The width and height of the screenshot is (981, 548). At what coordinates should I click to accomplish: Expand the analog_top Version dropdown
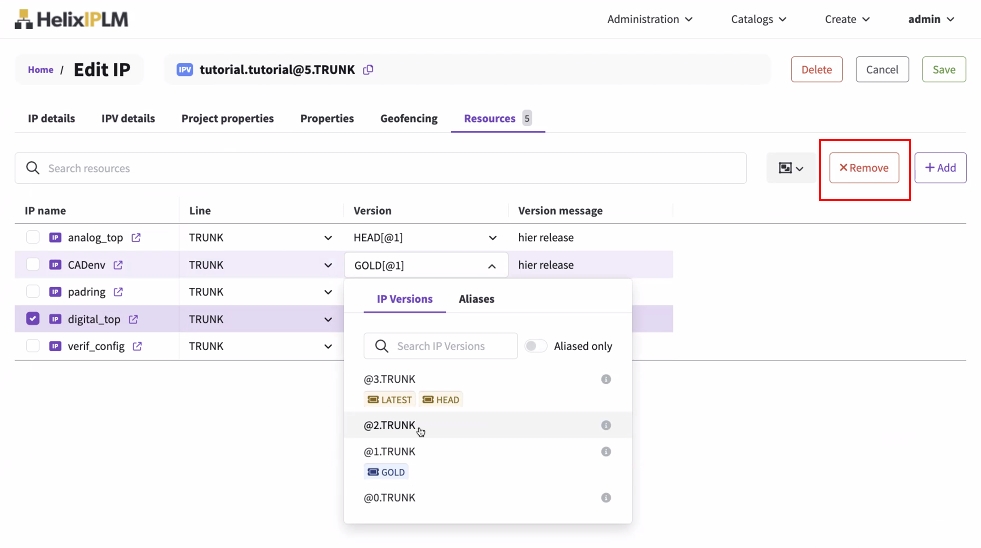click(x=492, y=238)
